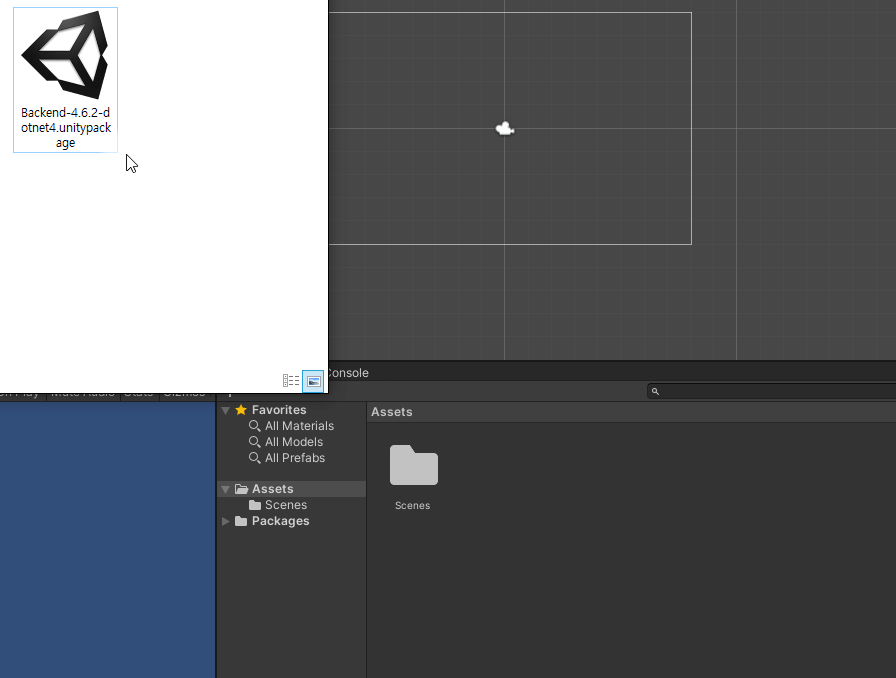
Task: Show All Materials saved search
Action: click(x=299, y=426)
